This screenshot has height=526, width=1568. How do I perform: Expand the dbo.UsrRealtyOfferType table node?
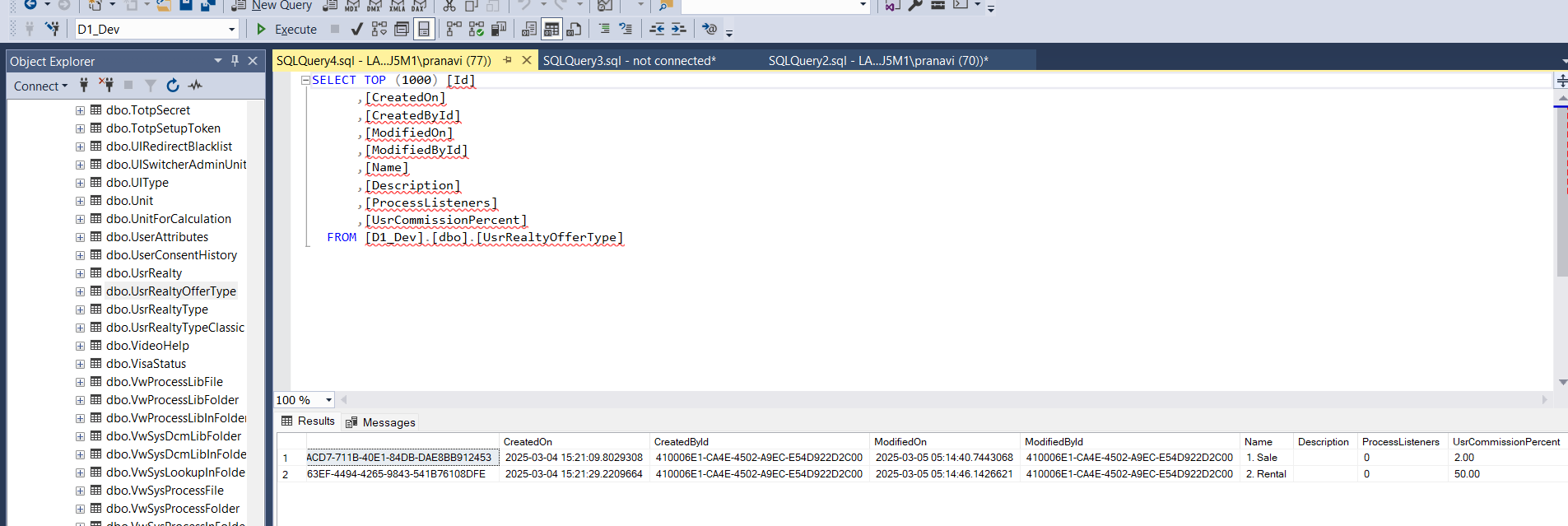tap(80, 291)
